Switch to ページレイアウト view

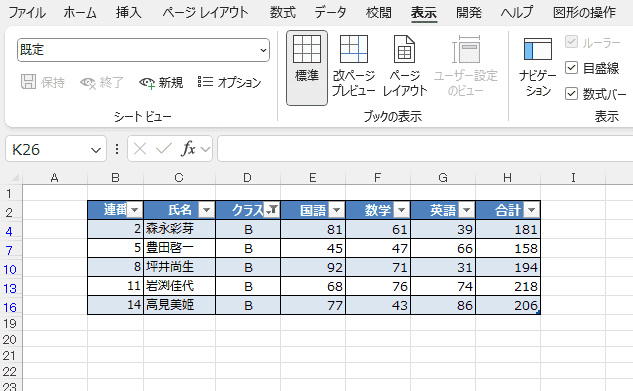tap(405, 67)
